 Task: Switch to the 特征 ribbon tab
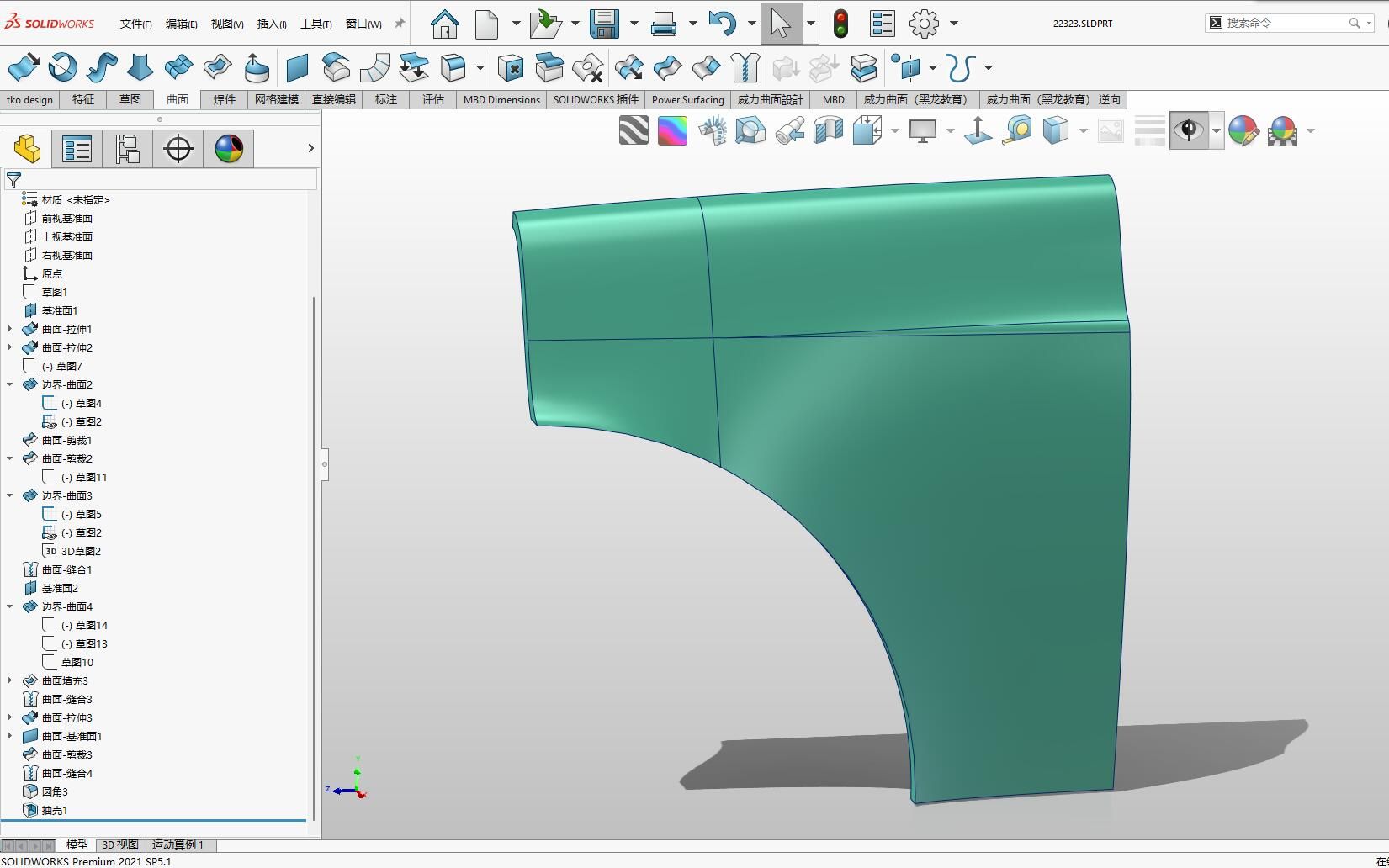click(83, 99)
